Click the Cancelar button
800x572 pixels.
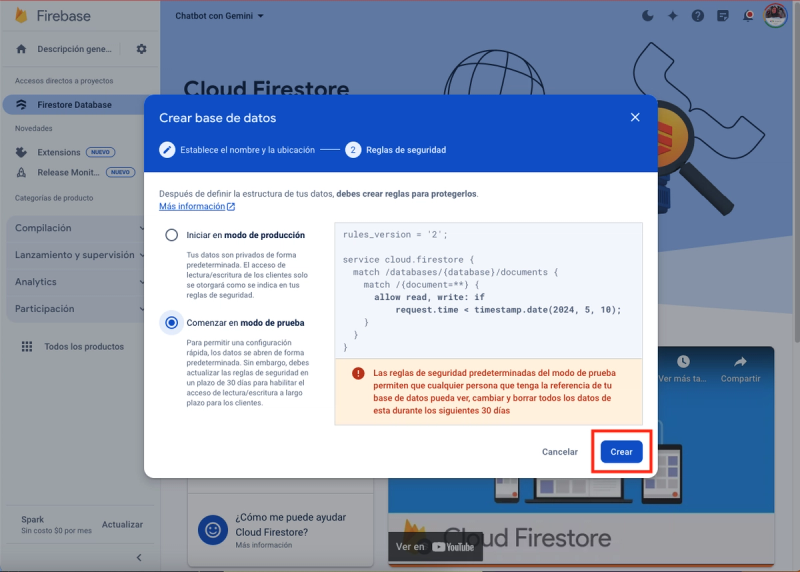coord(560,452)
